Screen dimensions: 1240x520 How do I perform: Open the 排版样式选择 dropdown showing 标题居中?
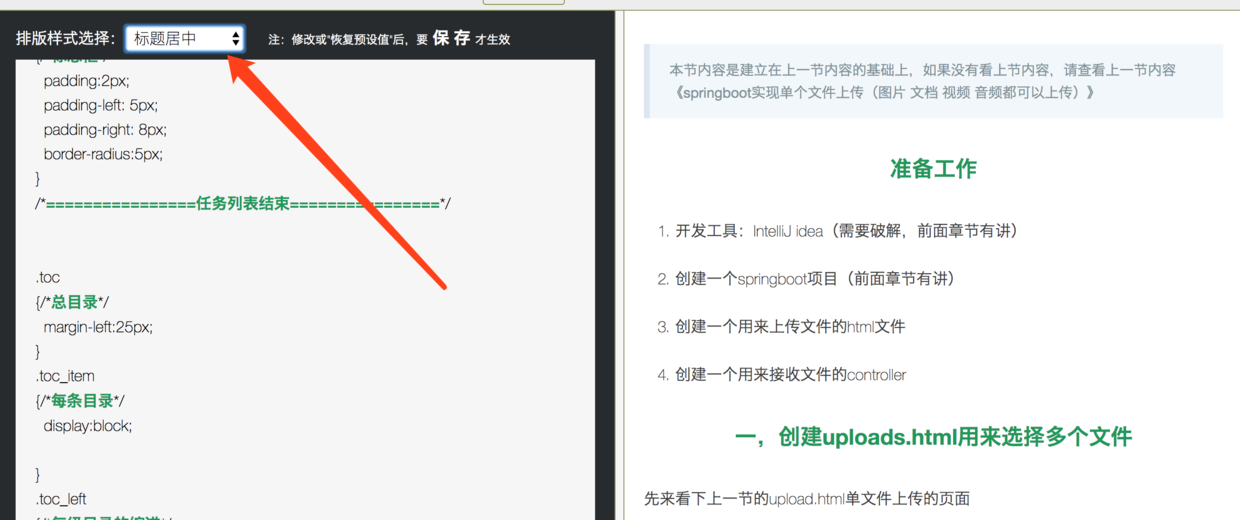(185, 39)
